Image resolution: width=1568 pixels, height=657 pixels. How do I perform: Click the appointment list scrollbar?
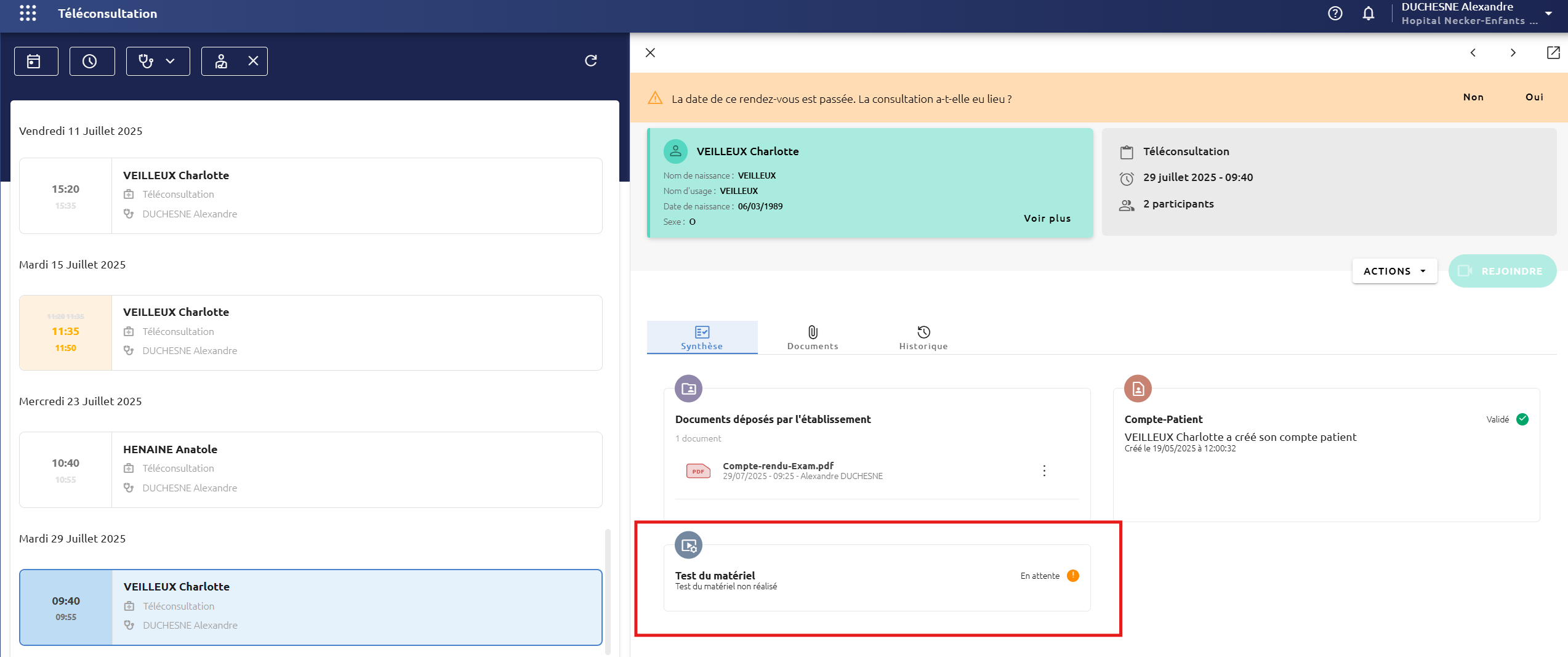point(608,591)
